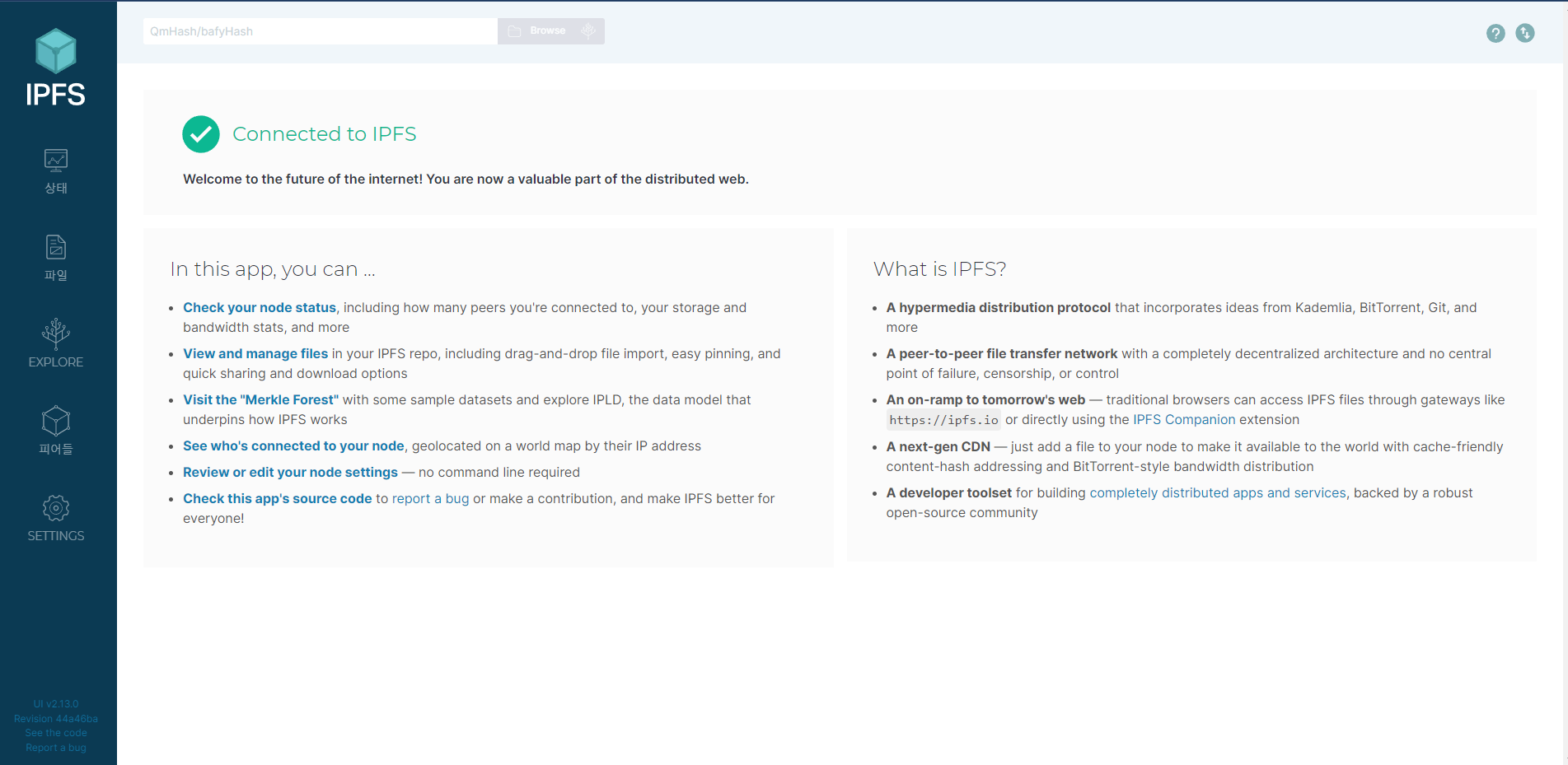The height and width of the screenshot is (765, 1568).
Task: Open the View and manage files link
Action: click(255, 353)
